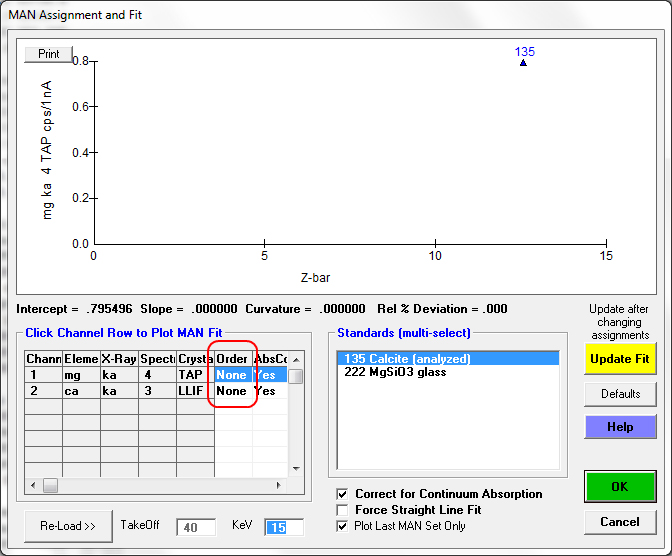Click the blue triangle data point 135
The width and height of the screenshot is (672, 556).
point(523,63)
